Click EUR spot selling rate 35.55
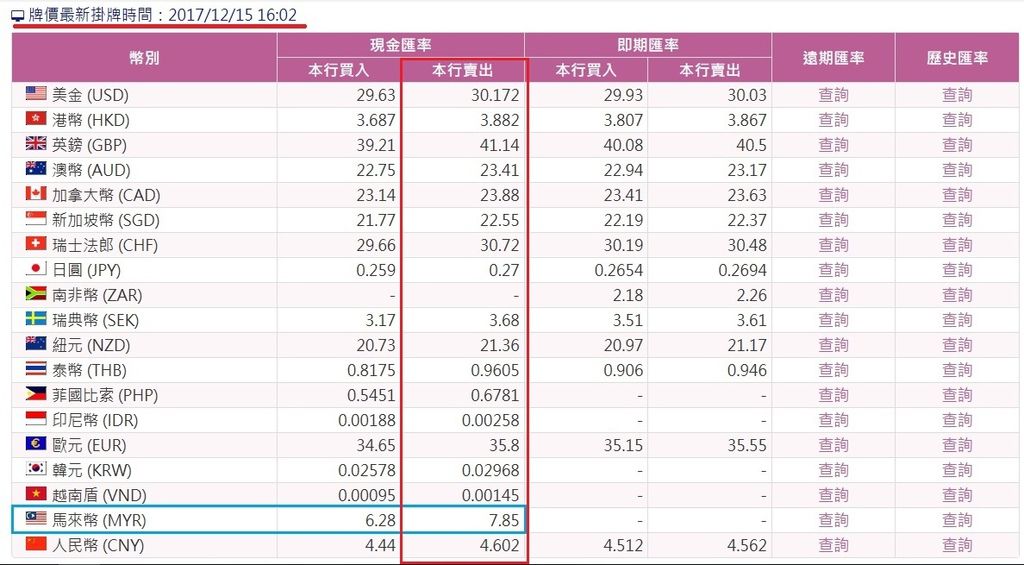 pos(747,445)
